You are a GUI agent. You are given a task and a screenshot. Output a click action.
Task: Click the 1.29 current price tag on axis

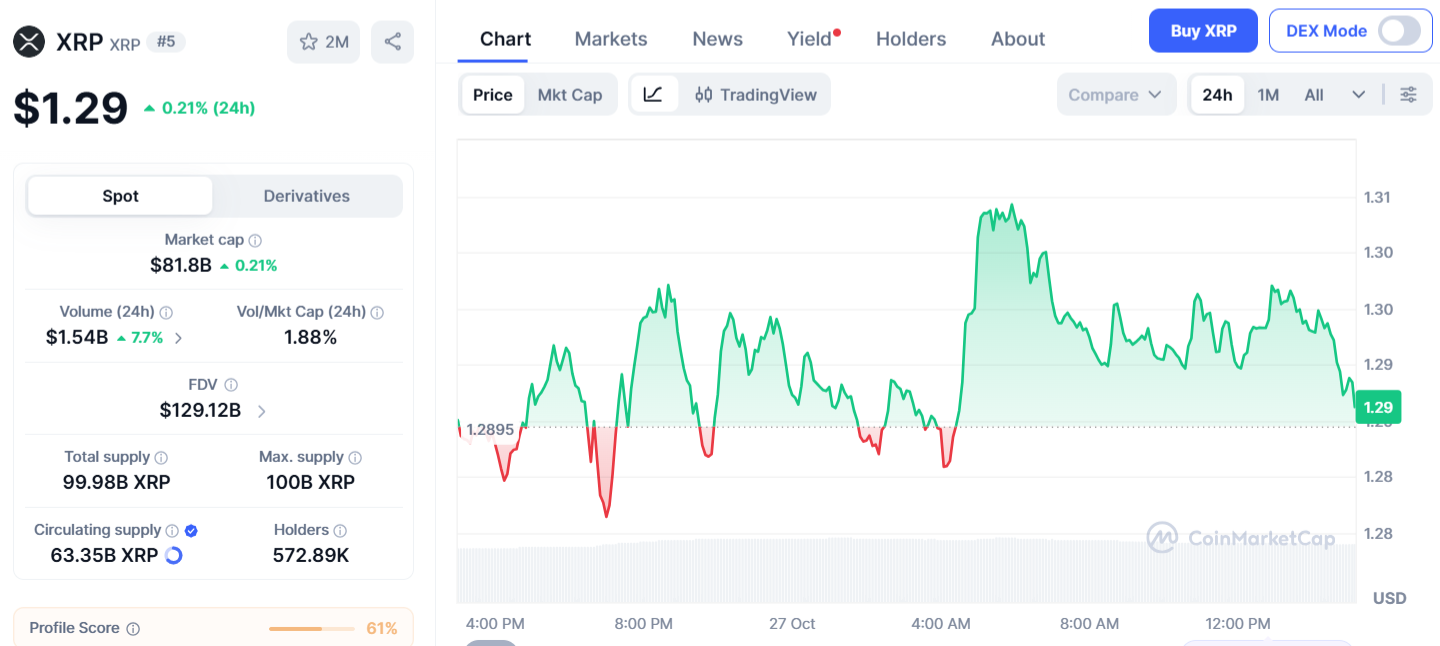point(1378,407)
